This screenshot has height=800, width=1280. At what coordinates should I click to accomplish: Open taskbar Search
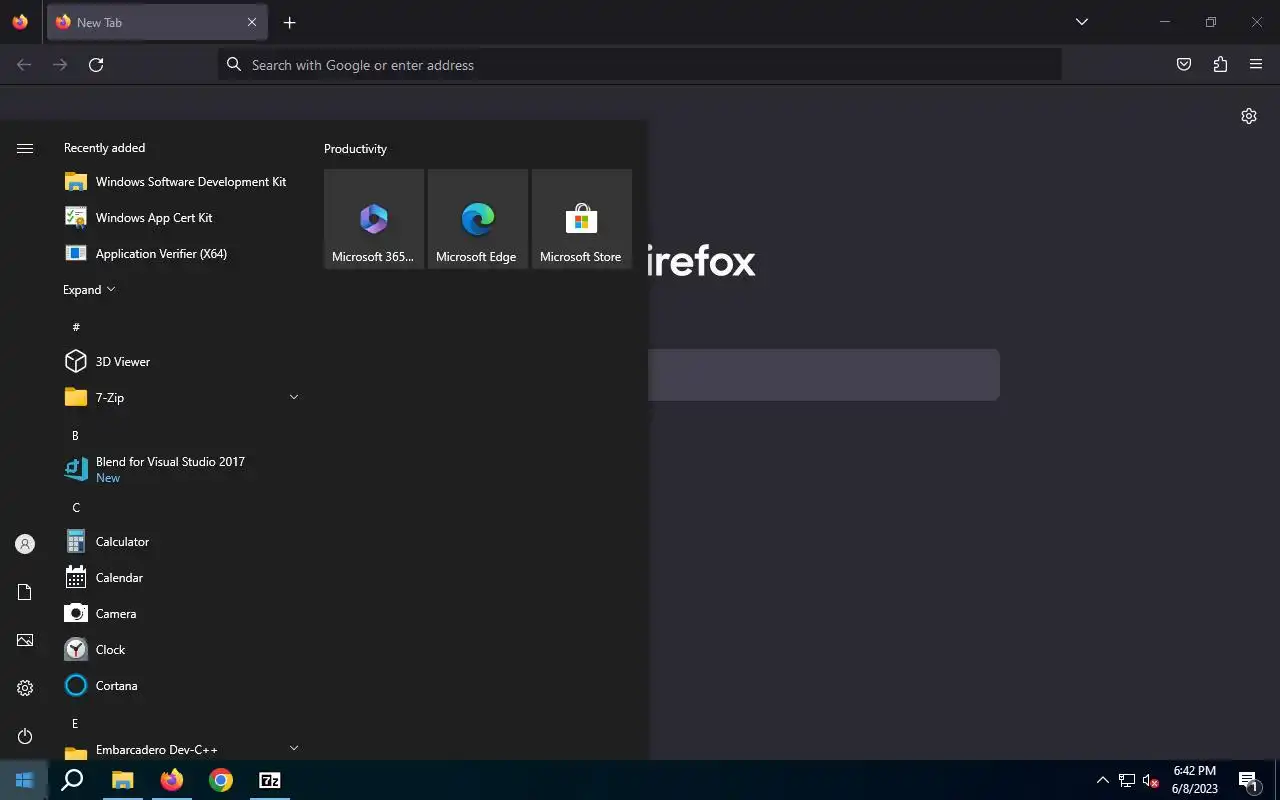pos(72,780)
